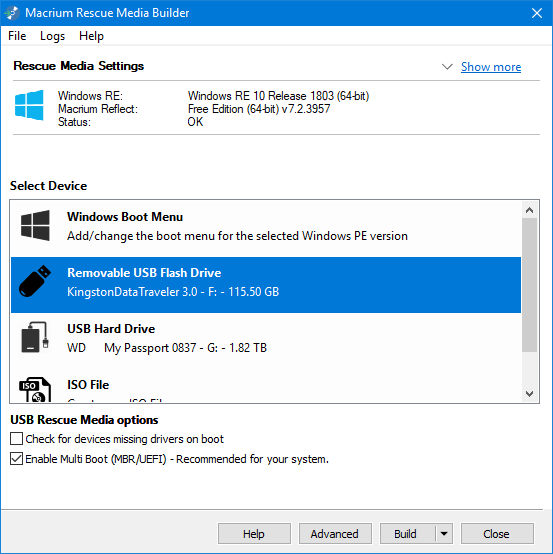Click Add/change the boot menu description
Screen dimensions: 553x554
[237, 236]
